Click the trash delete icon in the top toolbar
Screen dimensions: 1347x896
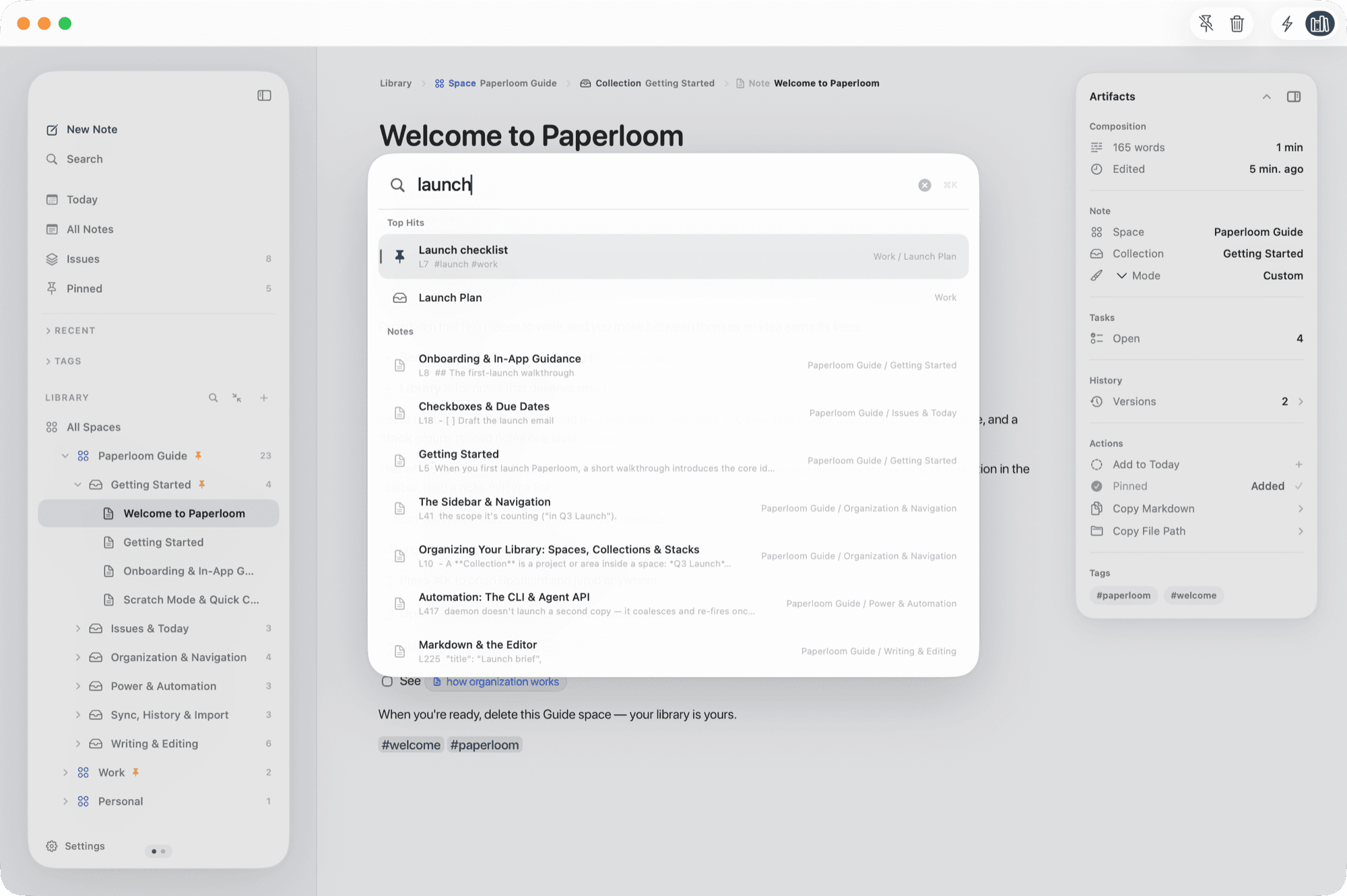(x=1237, y=24)
